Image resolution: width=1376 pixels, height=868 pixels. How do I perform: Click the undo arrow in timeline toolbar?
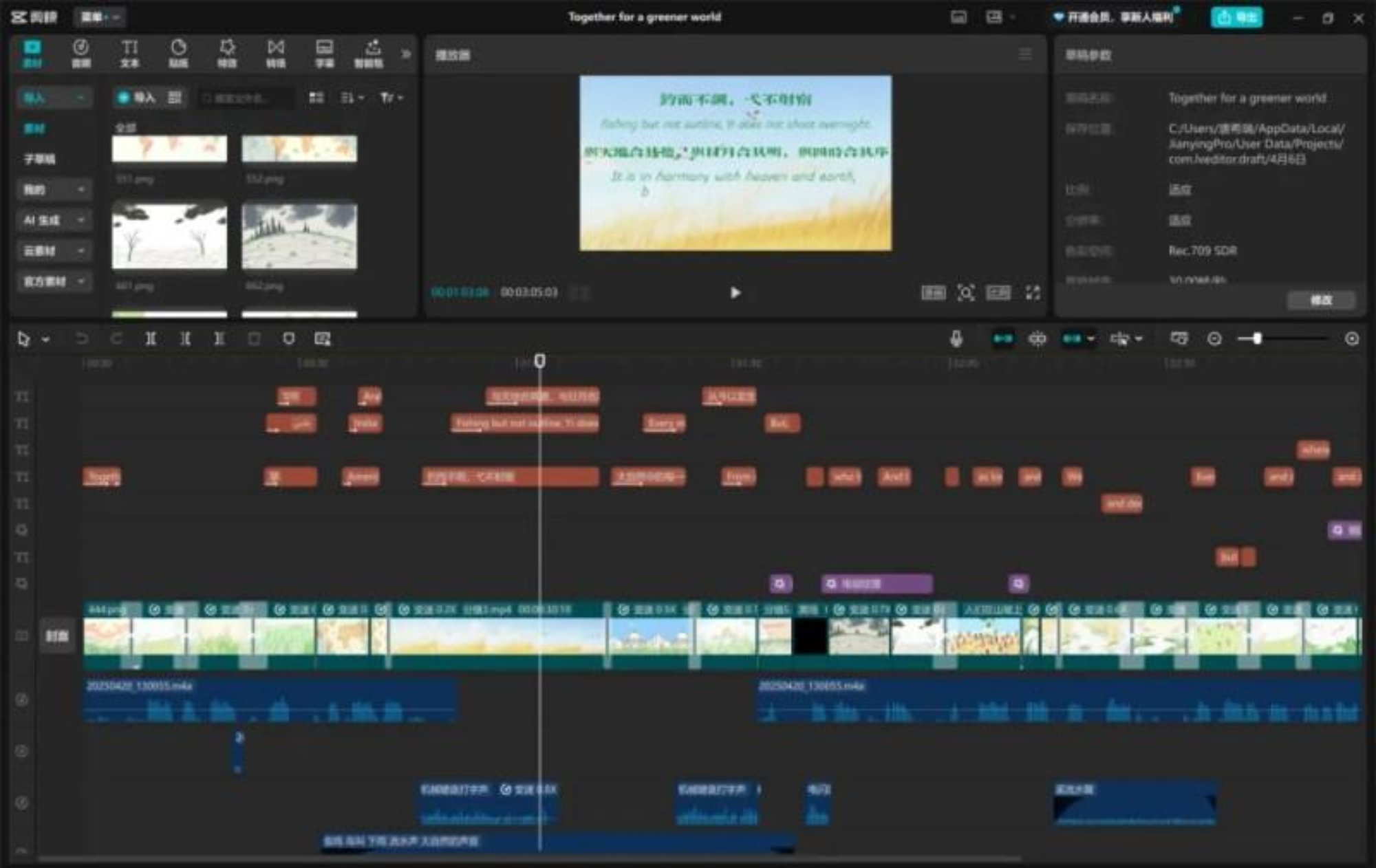click(x=81, y=338)
